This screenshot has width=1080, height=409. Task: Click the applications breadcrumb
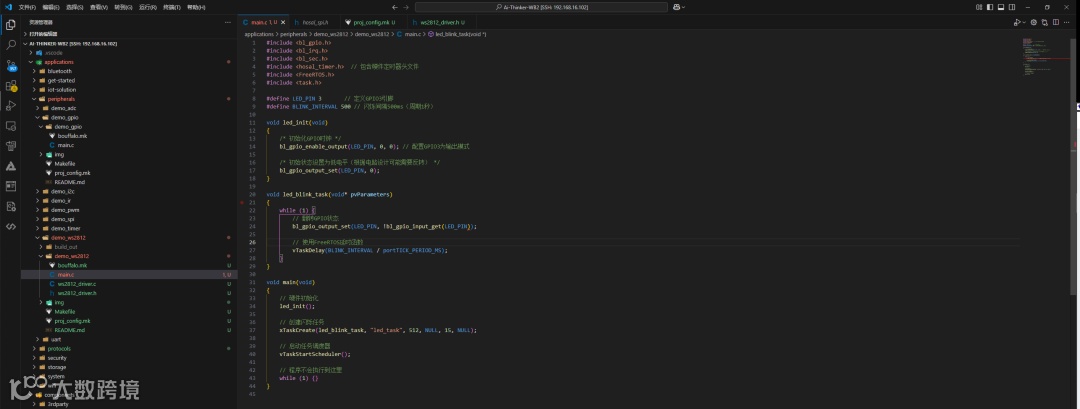tap(259, 34)
